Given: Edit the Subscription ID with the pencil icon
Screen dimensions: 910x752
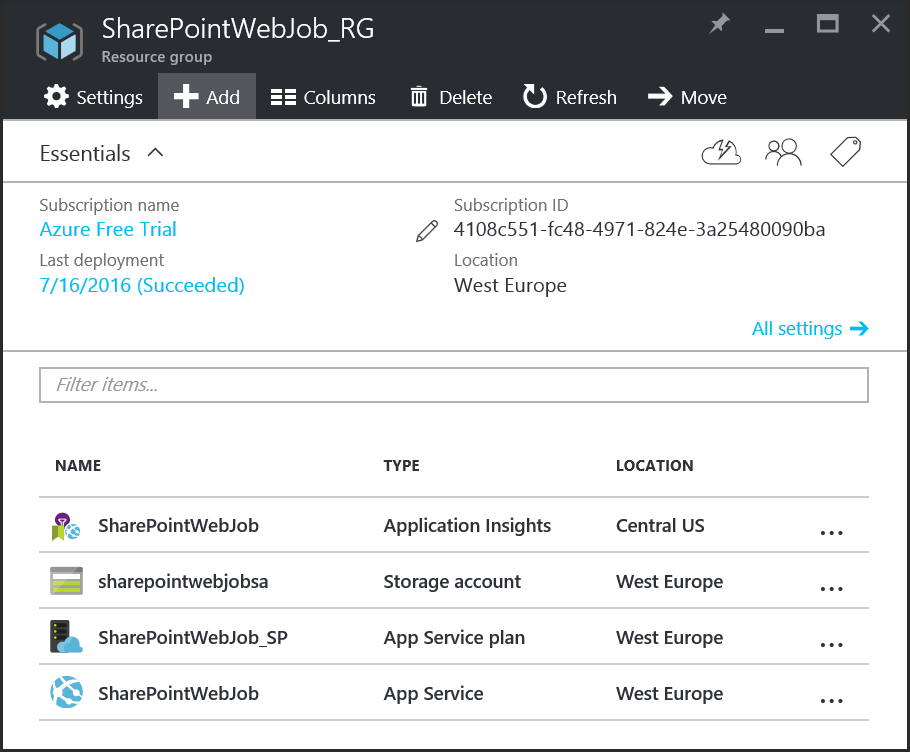Looking at the screenshot, I should pos(426,230).
